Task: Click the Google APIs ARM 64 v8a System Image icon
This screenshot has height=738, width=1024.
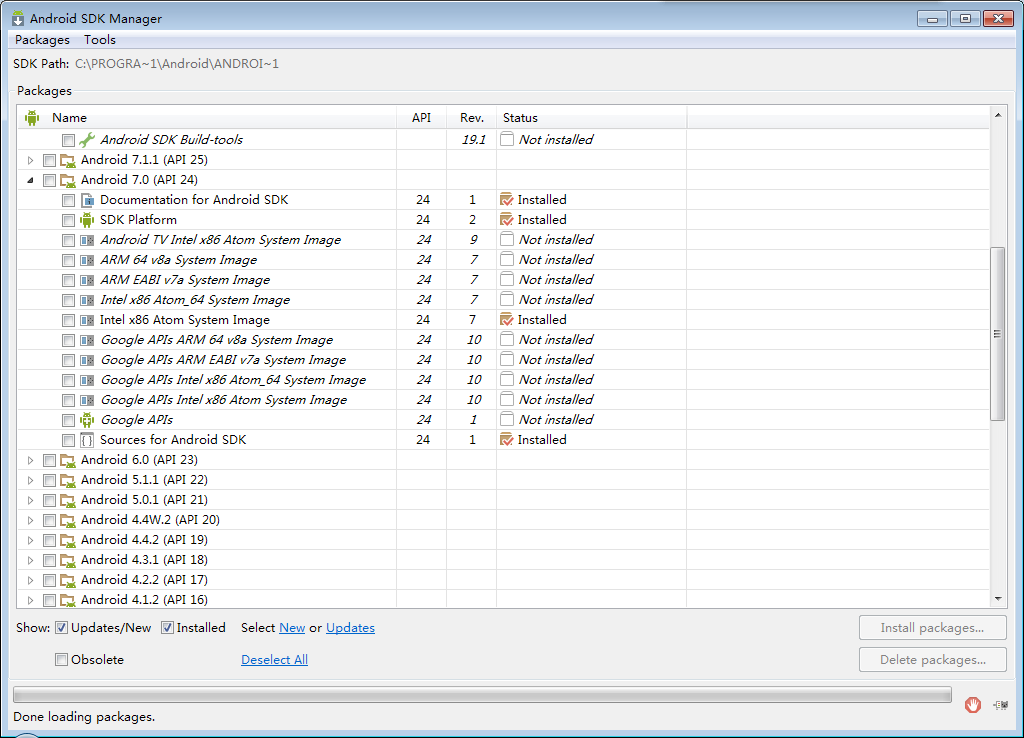Action: (x=87, y=340)
